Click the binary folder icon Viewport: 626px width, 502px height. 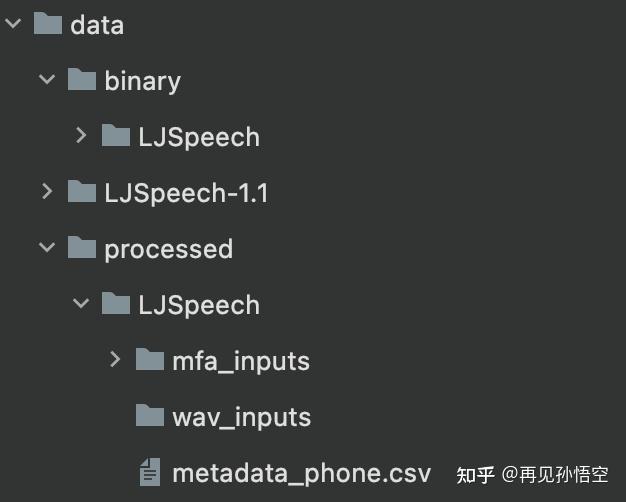[82, 80]
